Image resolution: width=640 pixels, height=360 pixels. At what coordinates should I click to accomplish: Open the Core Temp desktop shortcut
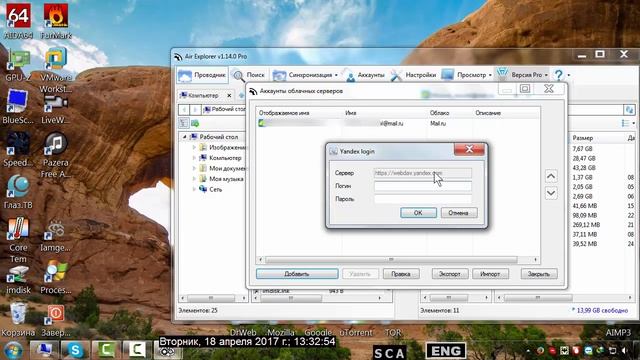click(x=18, y=240)
